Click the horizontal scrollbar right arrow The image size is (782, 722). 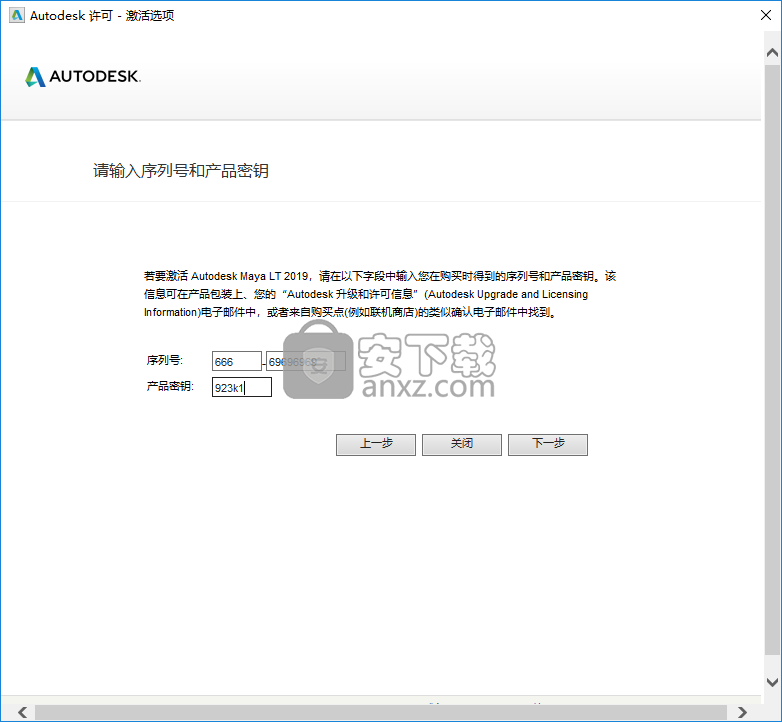[x=742, y=712]
